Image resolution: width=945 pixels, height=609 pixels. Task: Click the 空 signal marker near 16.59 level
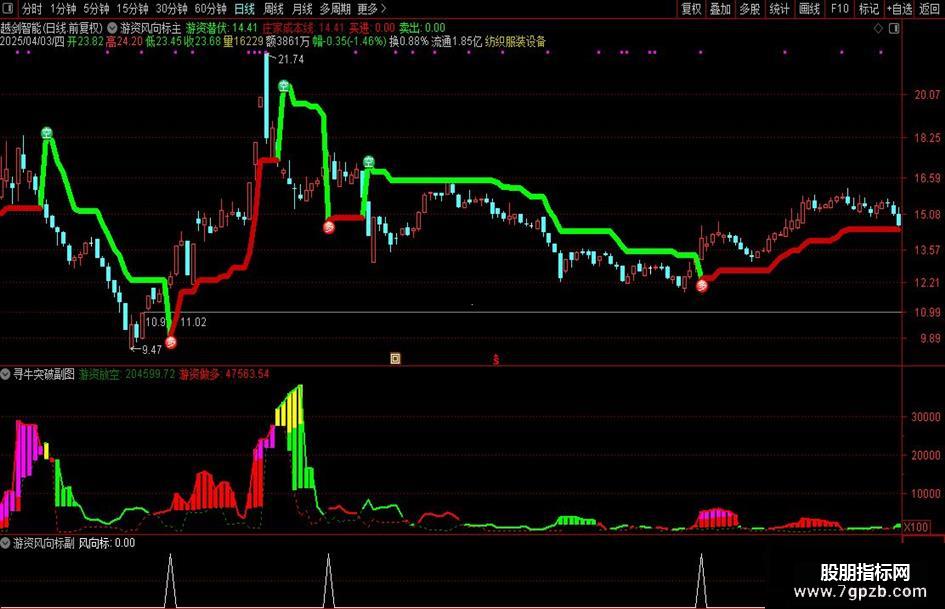tap(369, 162)
